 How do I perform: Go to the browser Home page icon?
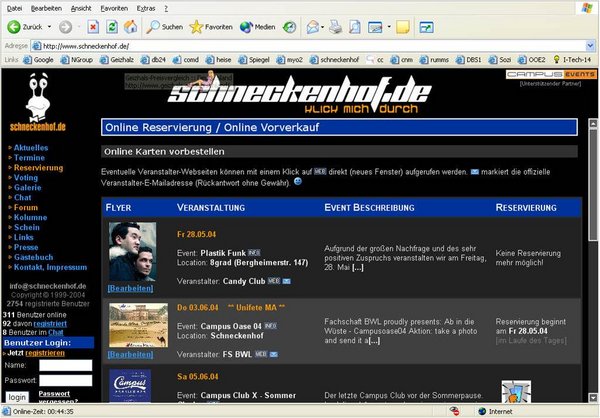point(130,26)
